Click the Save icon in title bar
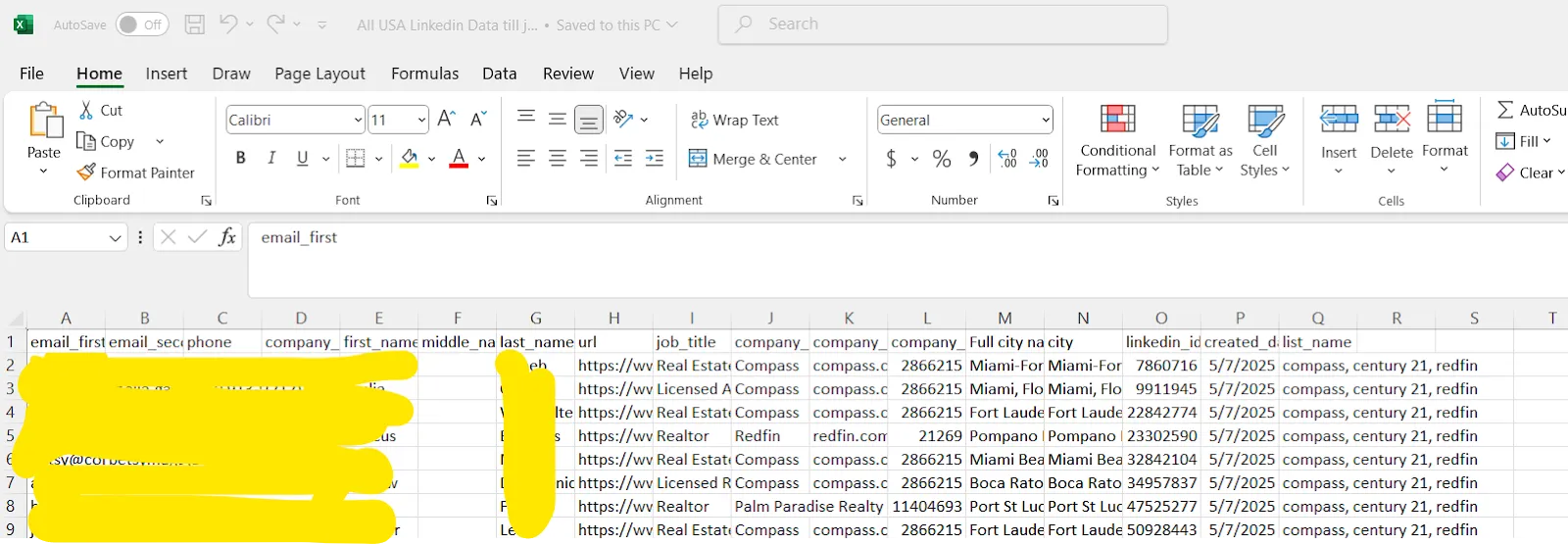The height and width of the screenshot is (545, 1568). click(x=195, y=25)
